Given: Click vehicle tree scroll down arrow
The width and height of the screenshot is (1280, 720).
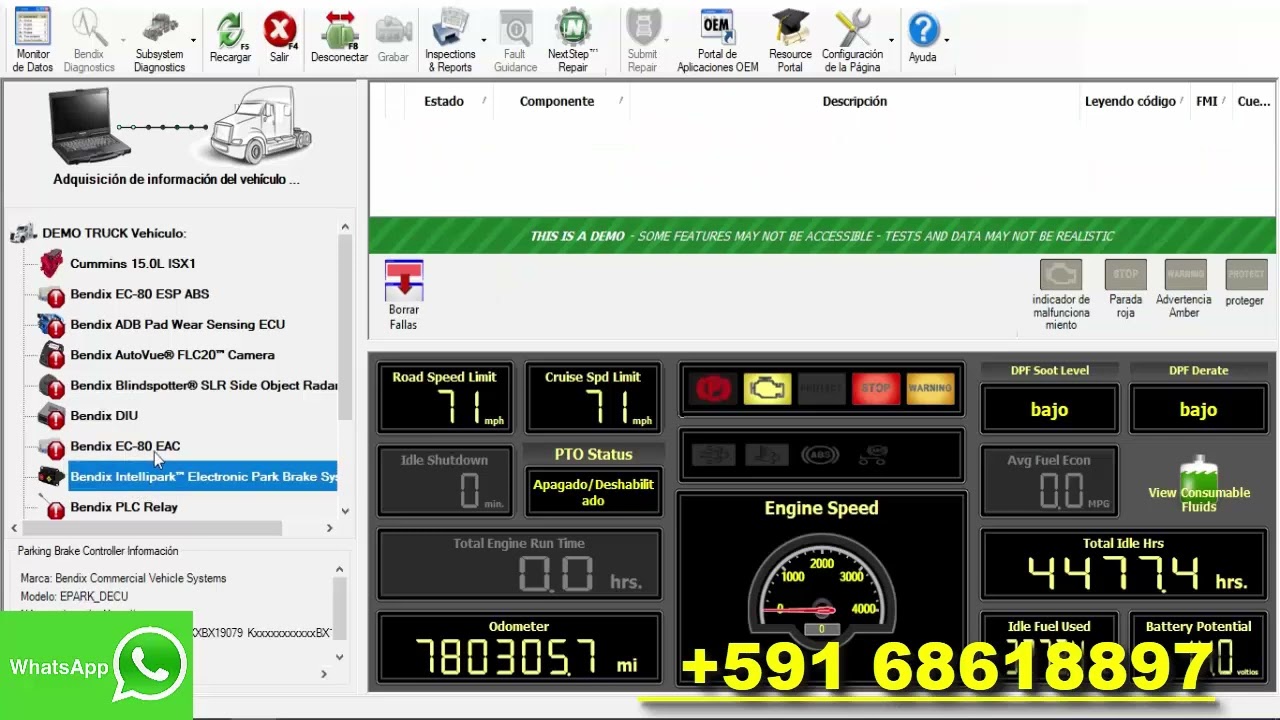Looking at the screenshot, I should 345,511.
